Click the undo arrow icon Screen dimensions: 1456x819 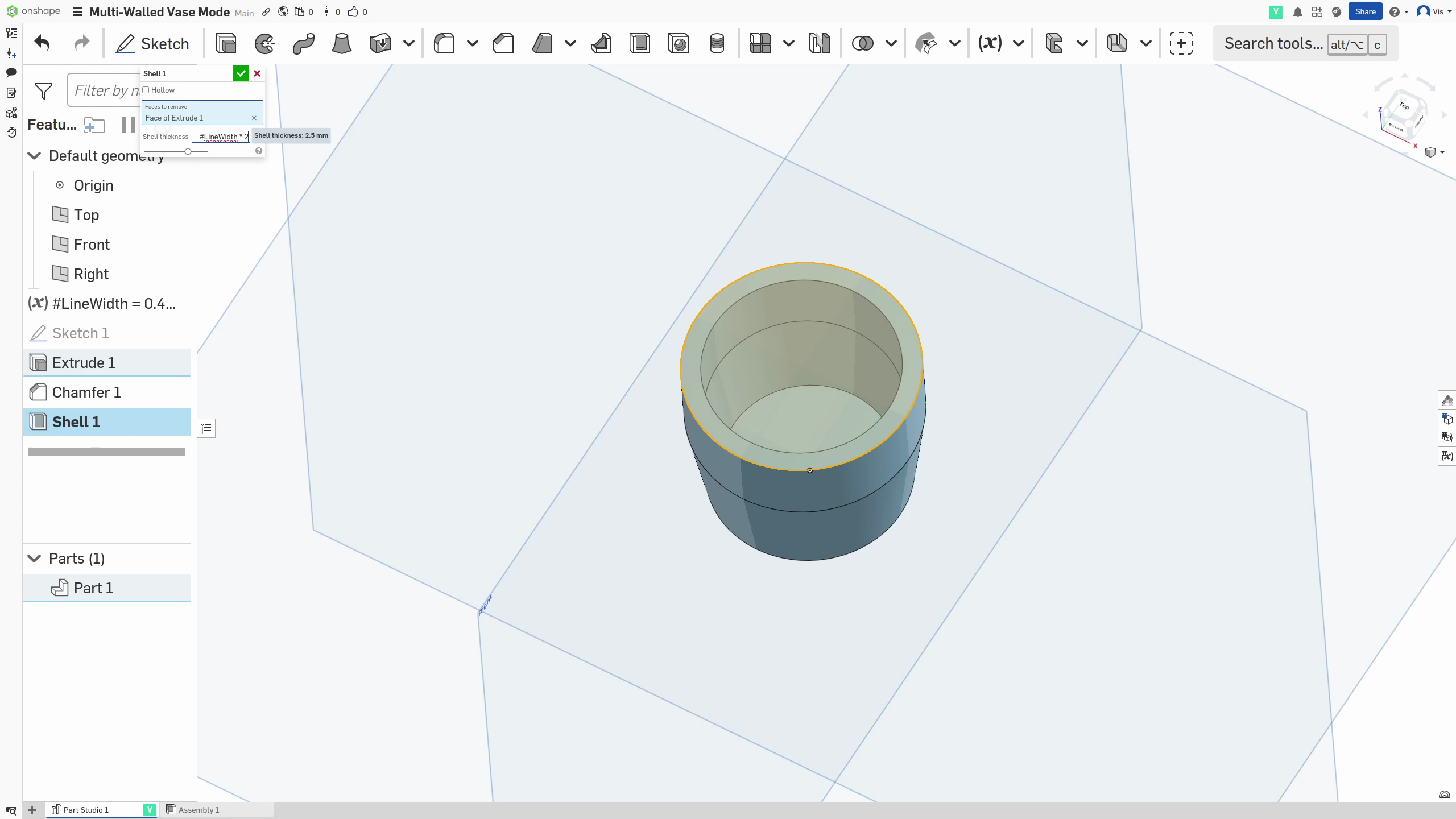[42, 43]
